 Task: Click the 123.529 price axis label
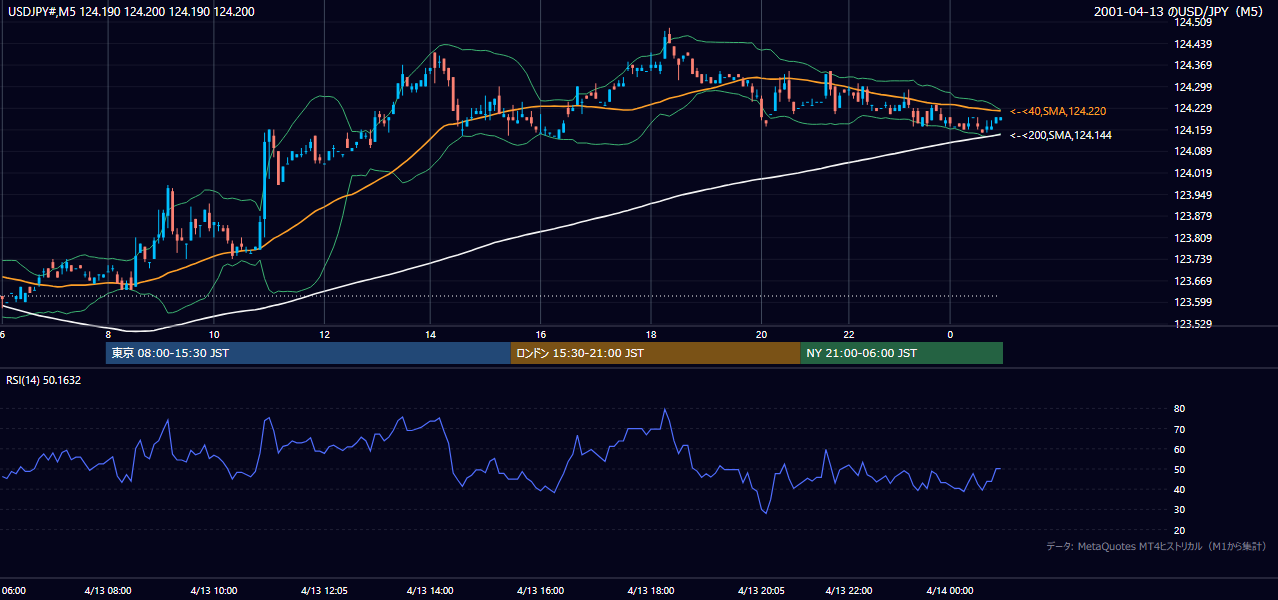1193,324
